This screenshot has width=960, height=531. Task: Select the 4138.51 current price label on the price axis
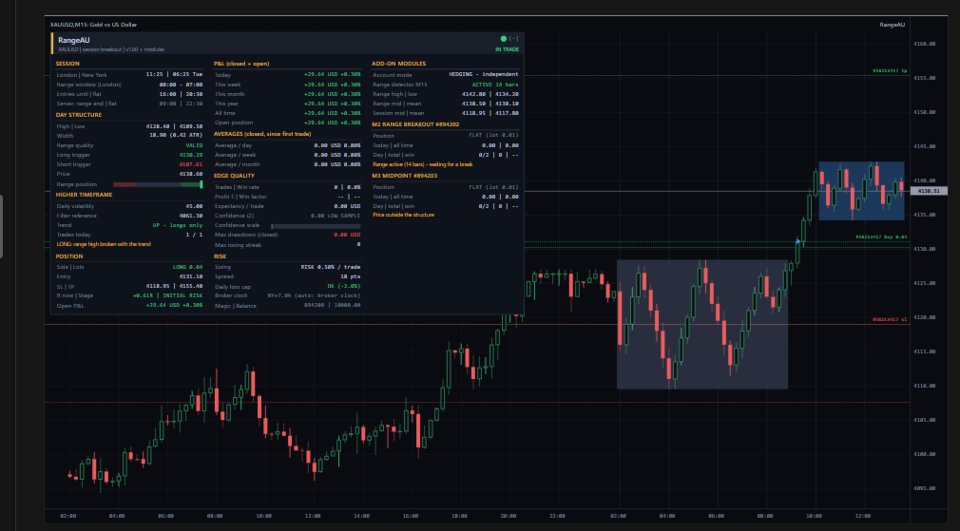(929, 191)
